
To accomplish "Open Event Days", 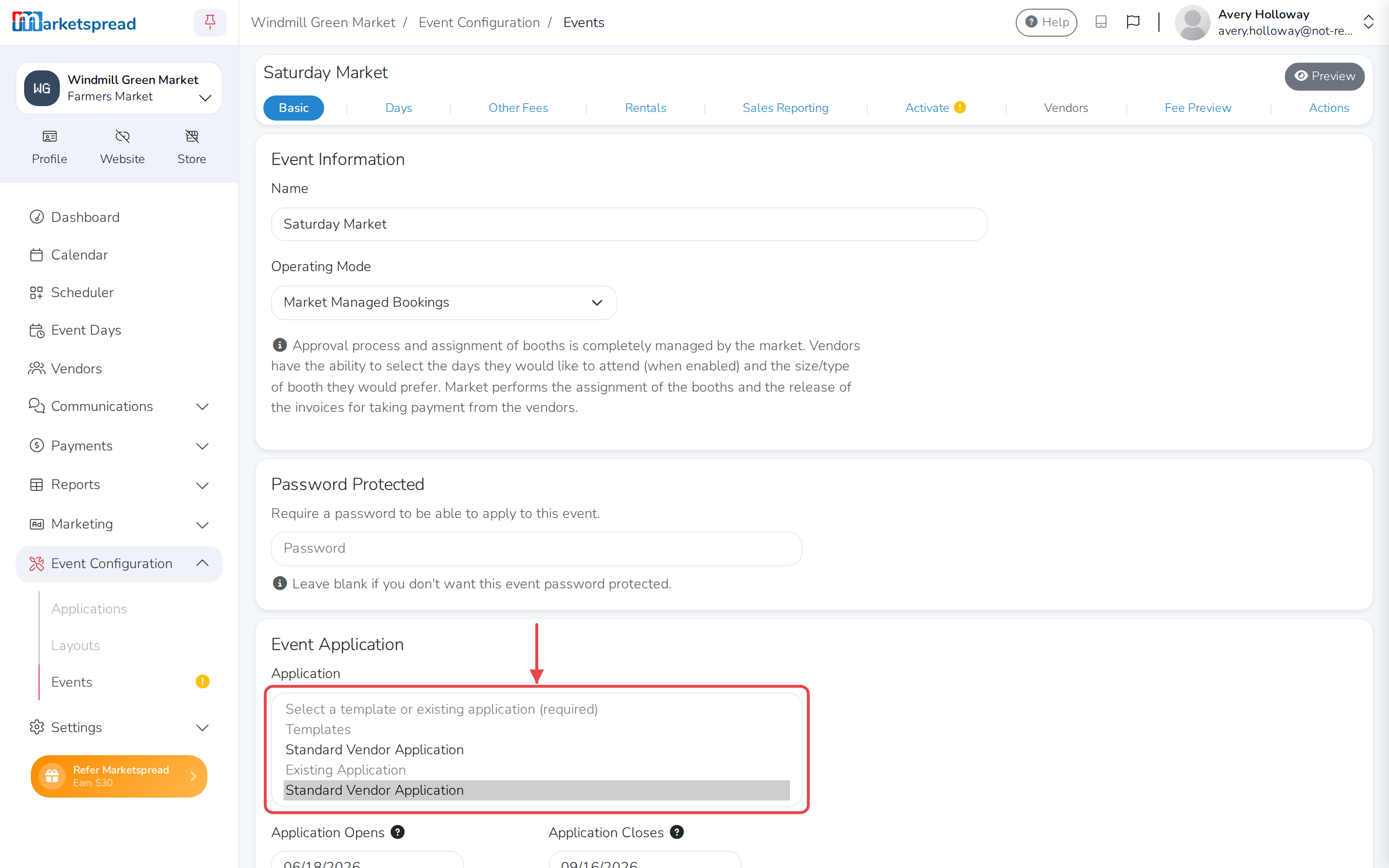I will pos(119,330).
